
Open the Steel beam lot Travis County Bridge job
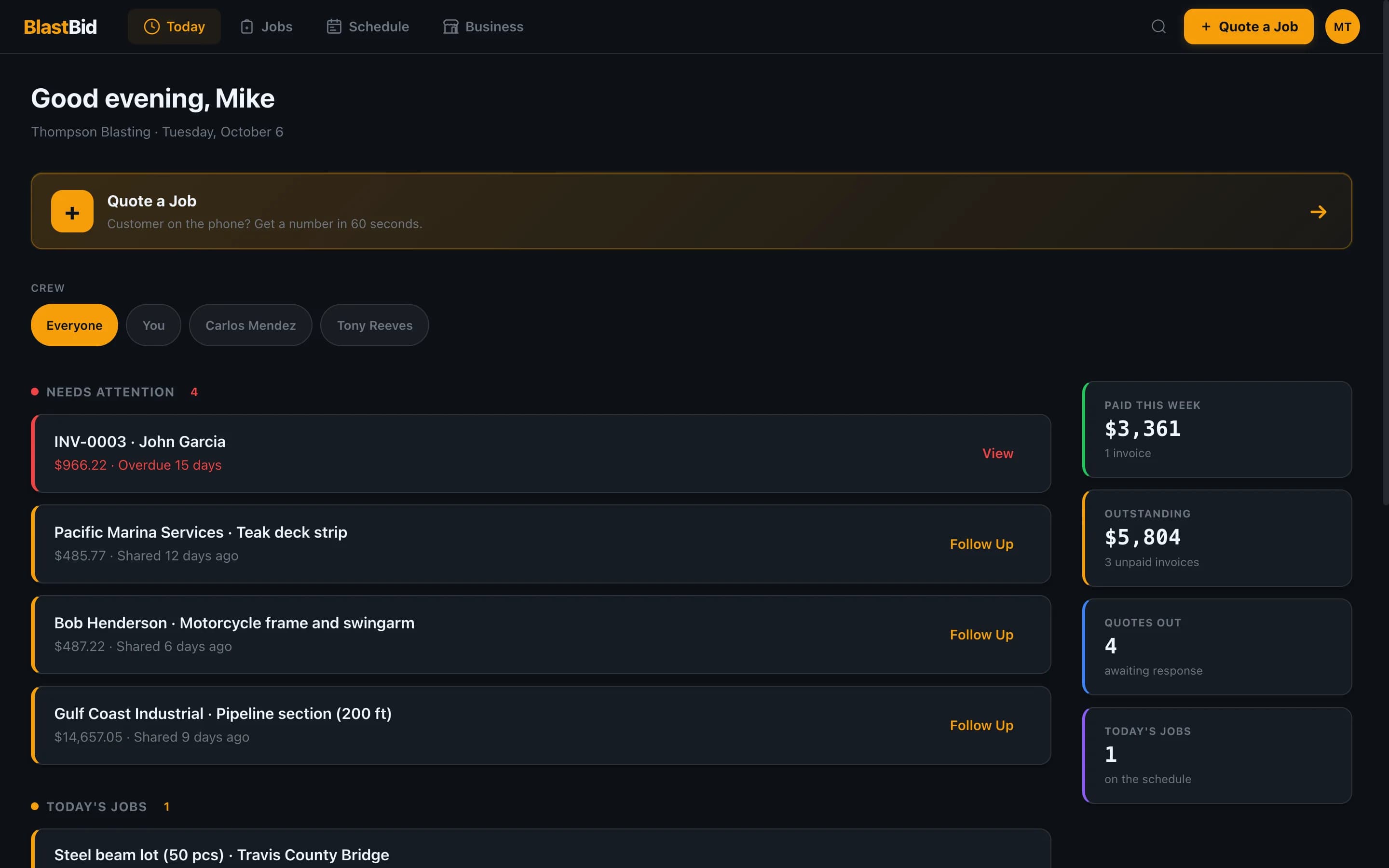(541, 849)
